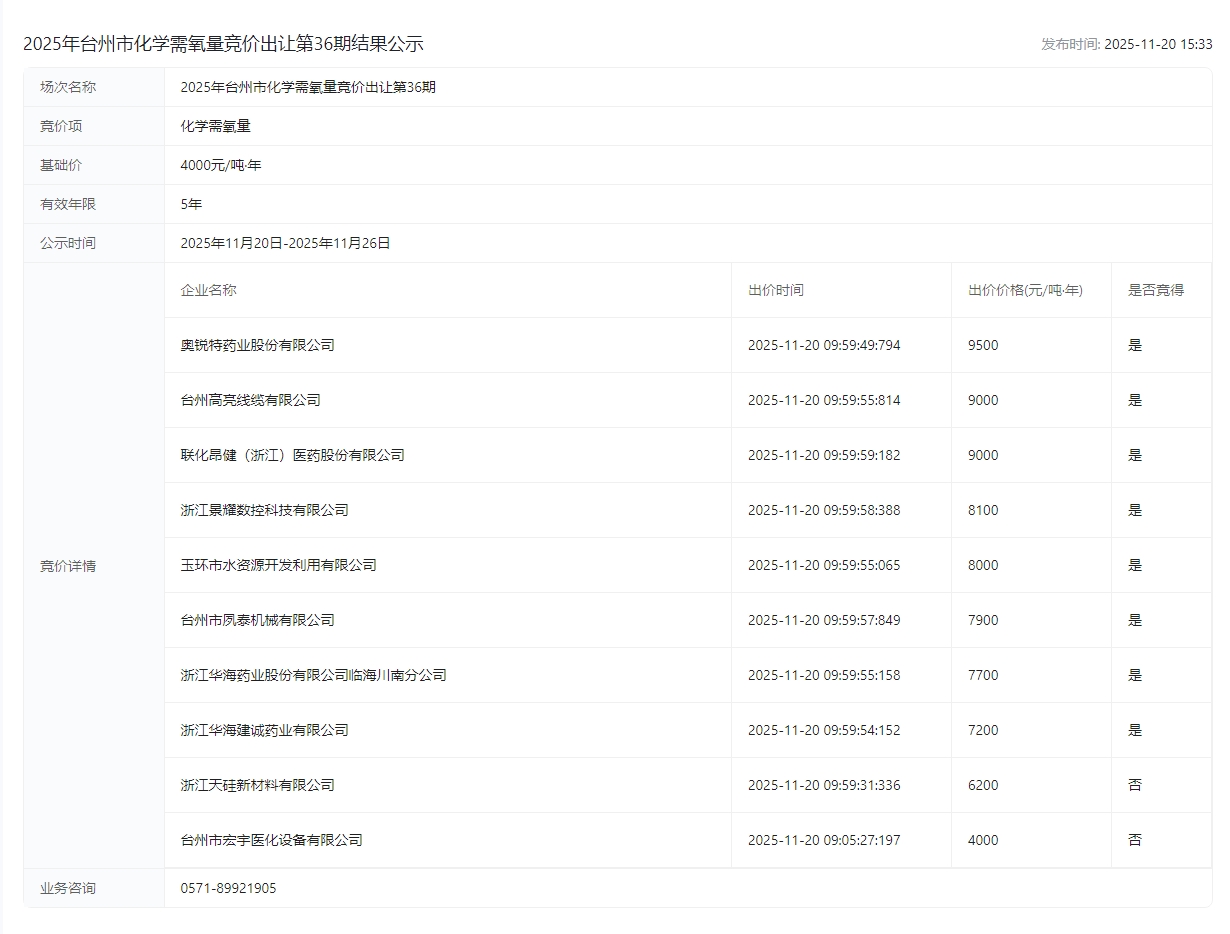The height and width of the screenshot is (934, 1230).
Task: Click the bid price 9500 cell
Action: point(983,345)
